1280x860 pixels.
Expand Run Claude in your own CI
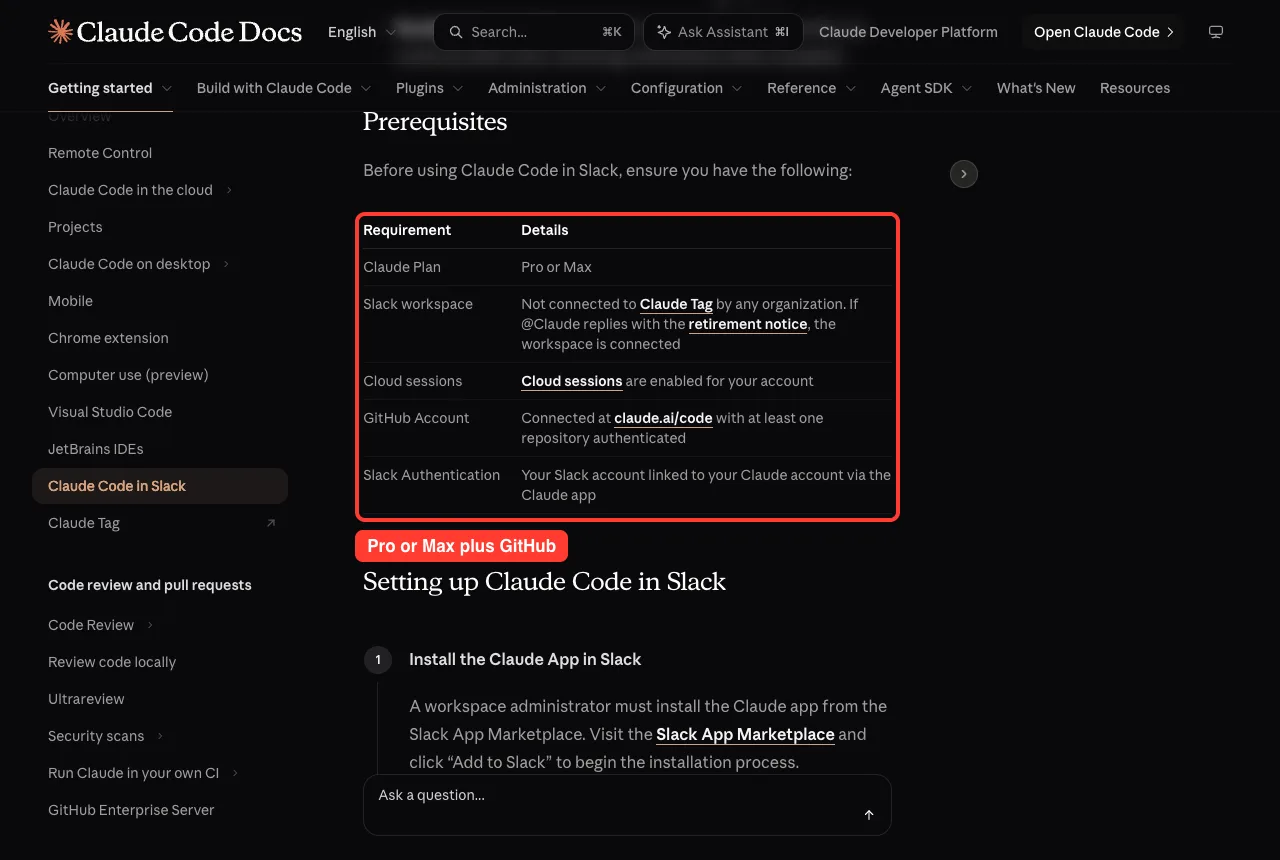(x=235, y=773)
